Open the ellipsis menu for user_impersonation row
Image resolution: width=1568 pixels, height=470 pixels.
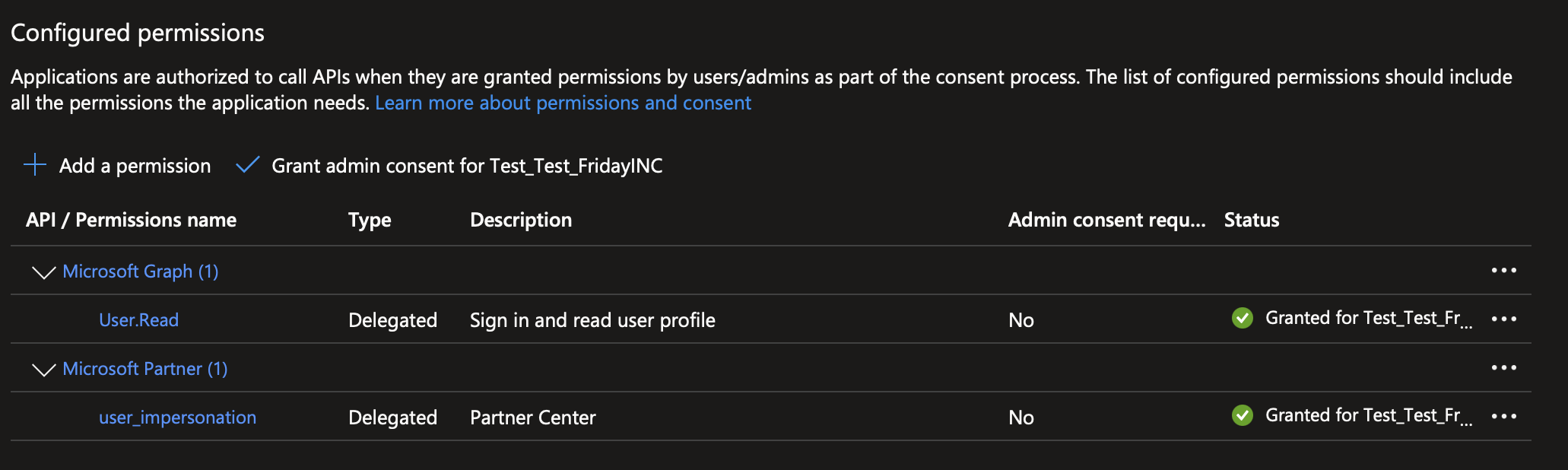click(1503, 417)
